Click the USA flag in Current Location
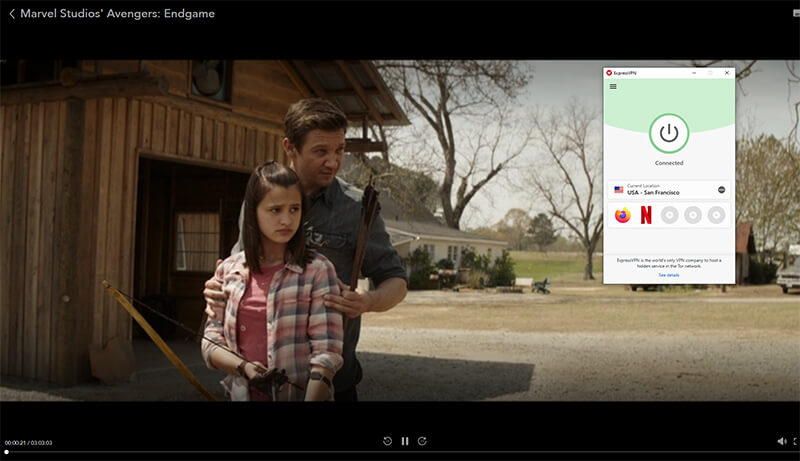800x461 pixels. pos(618,190)
